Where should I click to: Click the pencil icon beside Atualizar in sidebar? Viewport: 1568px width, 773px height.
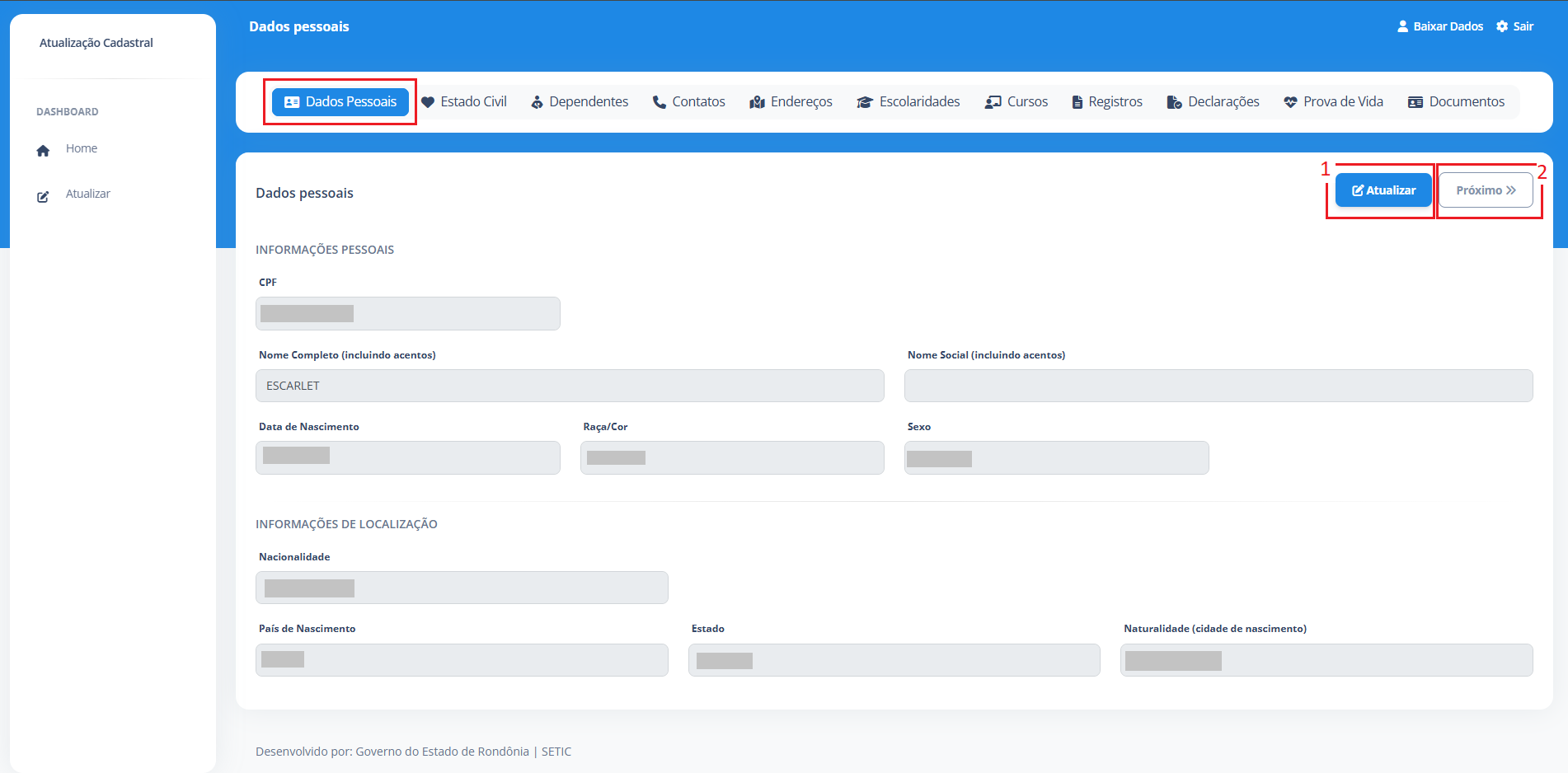click(43, 197)
